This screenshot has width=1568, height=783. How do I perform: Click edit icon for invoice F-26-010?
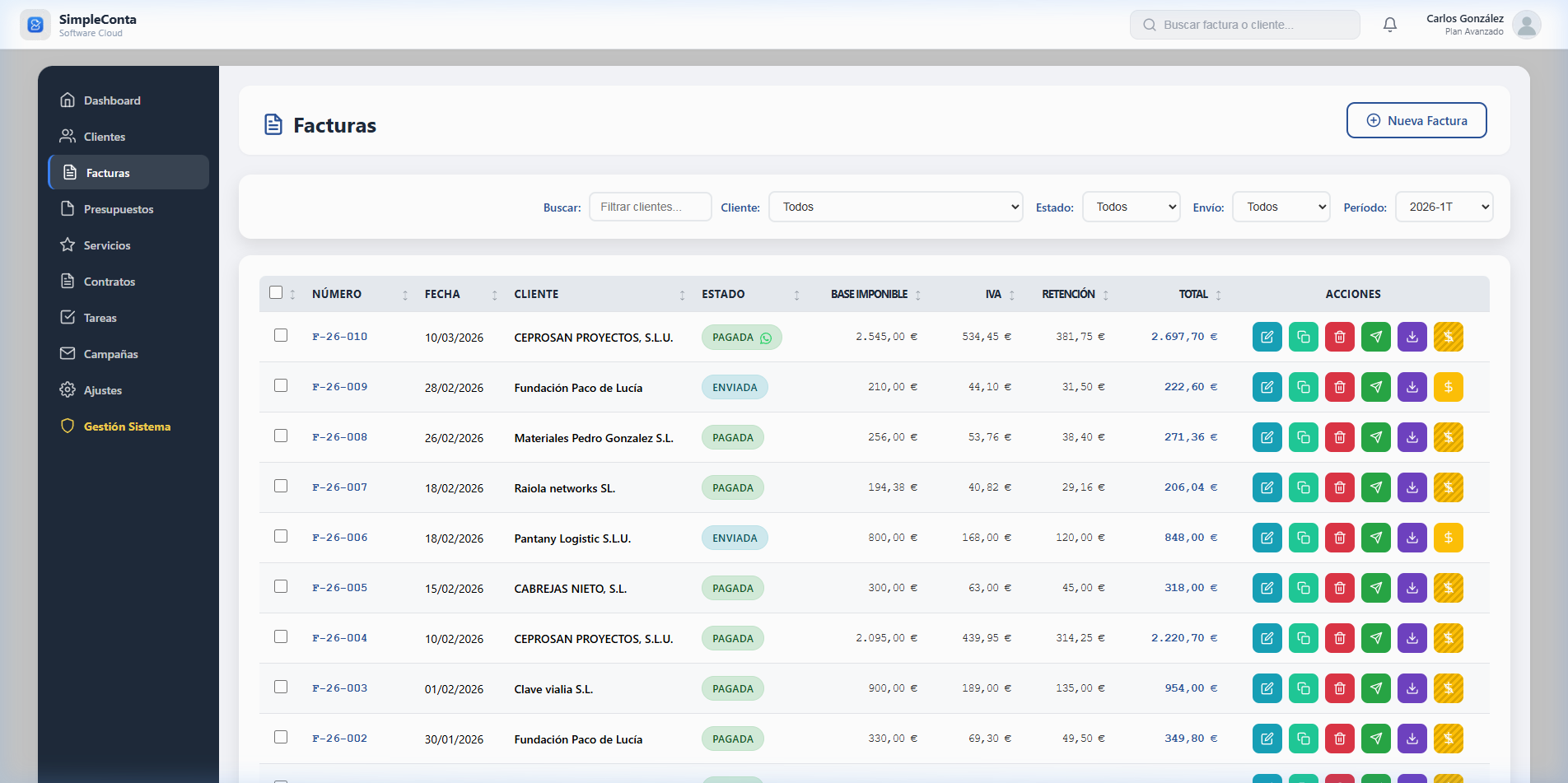click(x=1267, y=337)
